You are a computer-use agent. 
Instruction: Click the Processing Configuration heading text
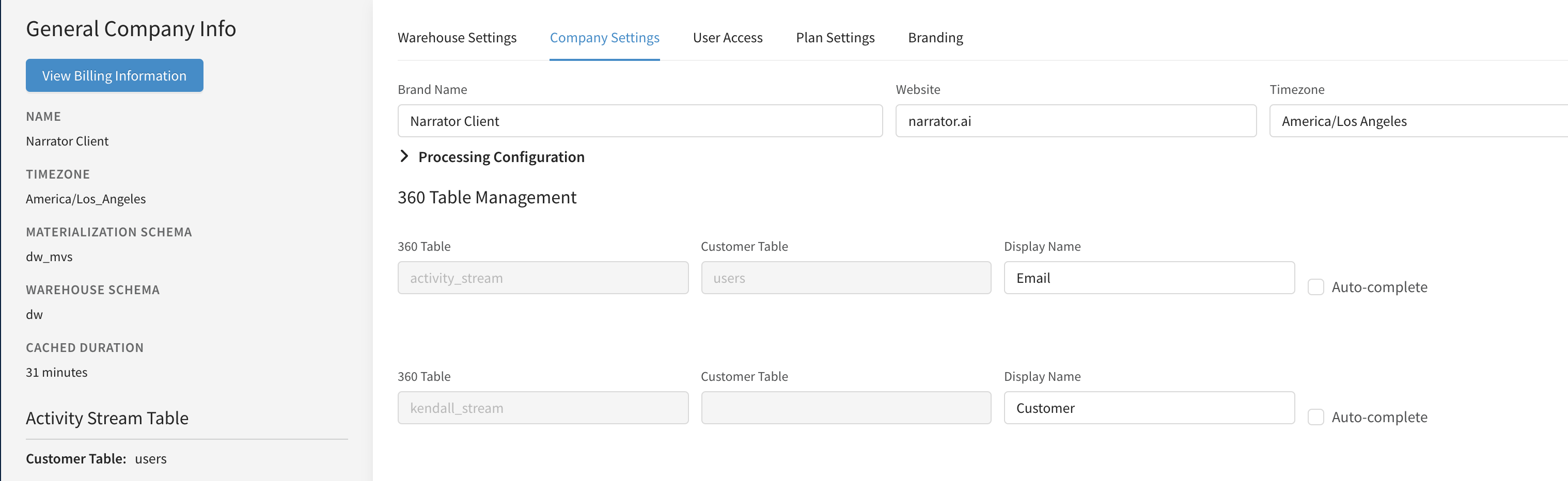coord(501,157)
